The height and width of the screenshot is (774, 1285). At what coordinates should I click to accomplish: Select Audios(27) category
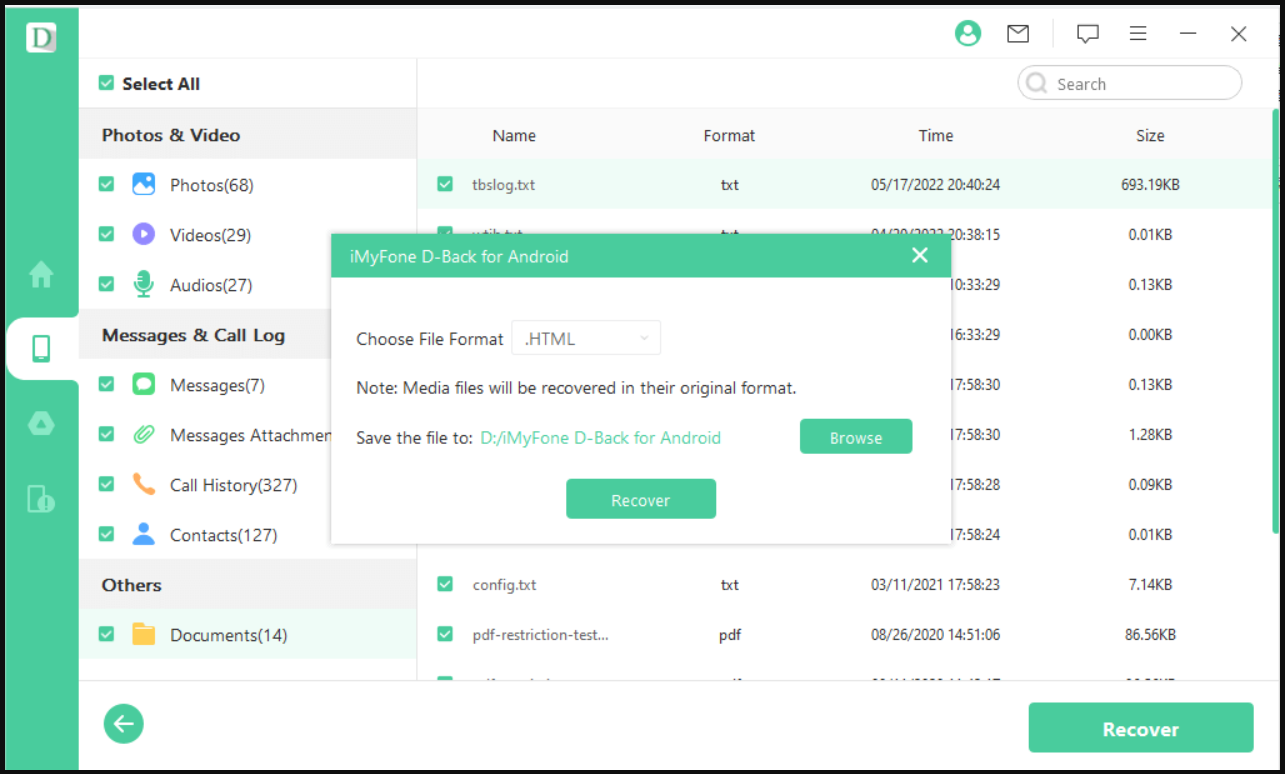coord(210,285)
